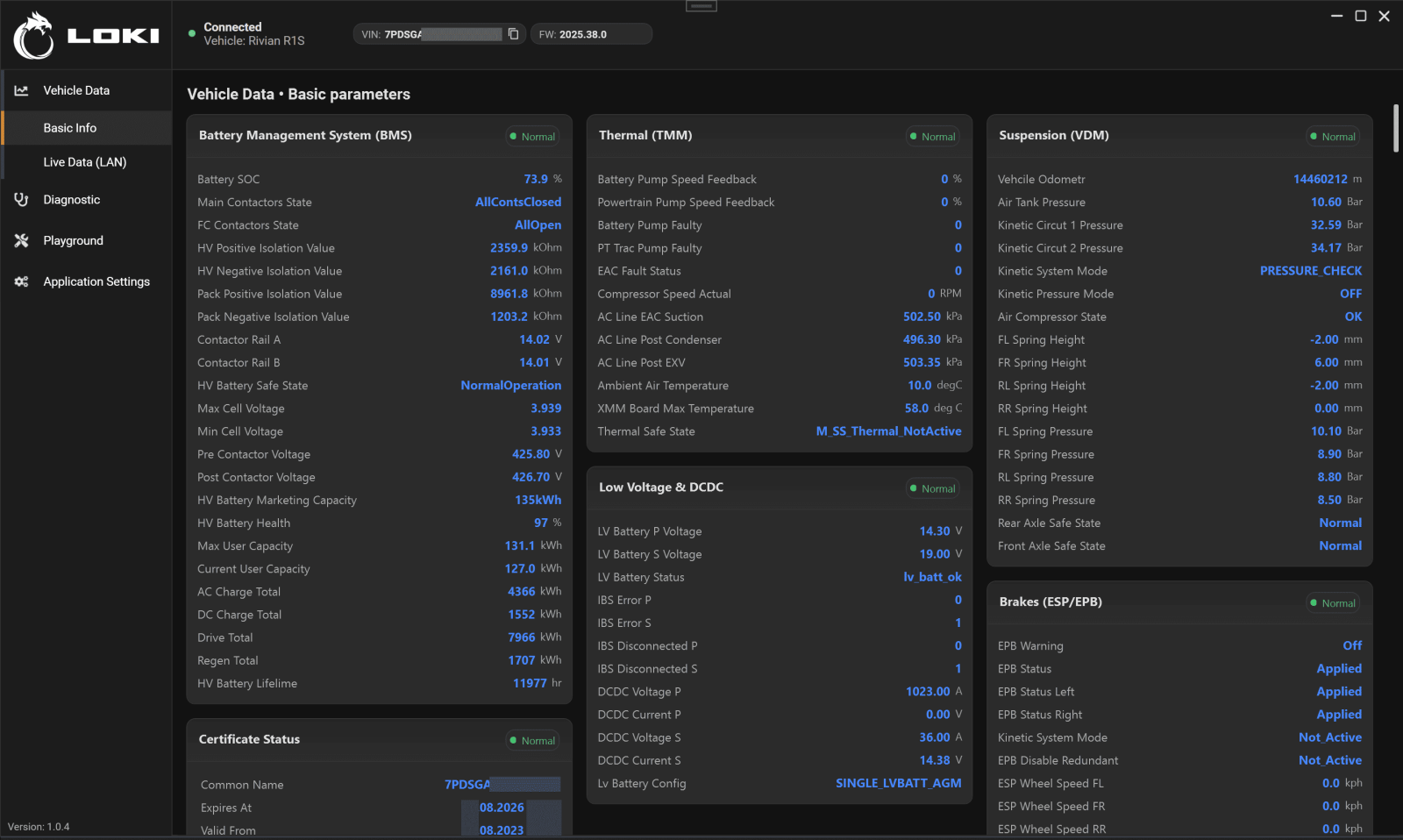Screen dimensions: 1403x840
Task: Click the Low Voltage & DCDC Normal badge
Action: pyautogui.click(x=932, y=488)
